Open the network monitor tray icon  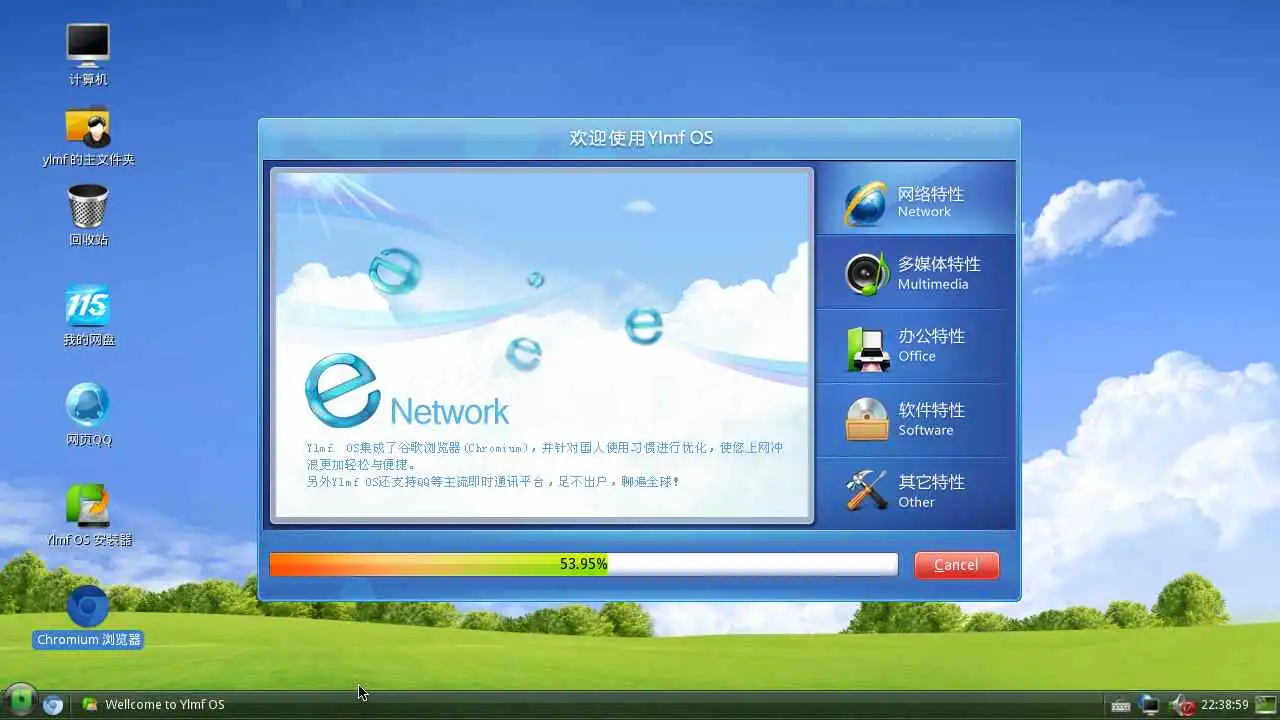click(x=1150, y=705)
